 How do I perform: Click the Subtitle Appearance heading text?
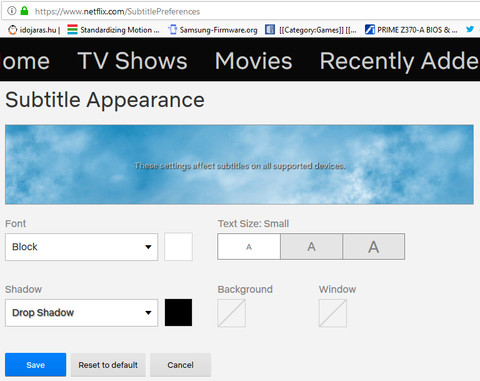(105, 100)
